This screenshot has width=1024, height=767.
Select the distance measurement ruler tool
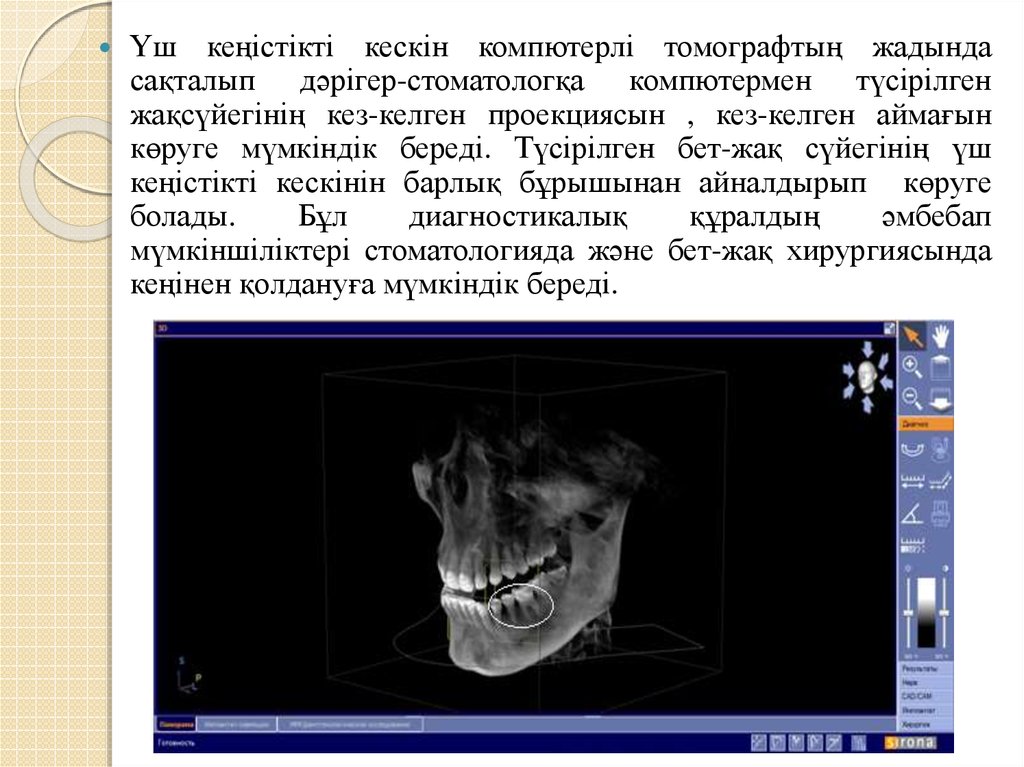click(912, 482)
